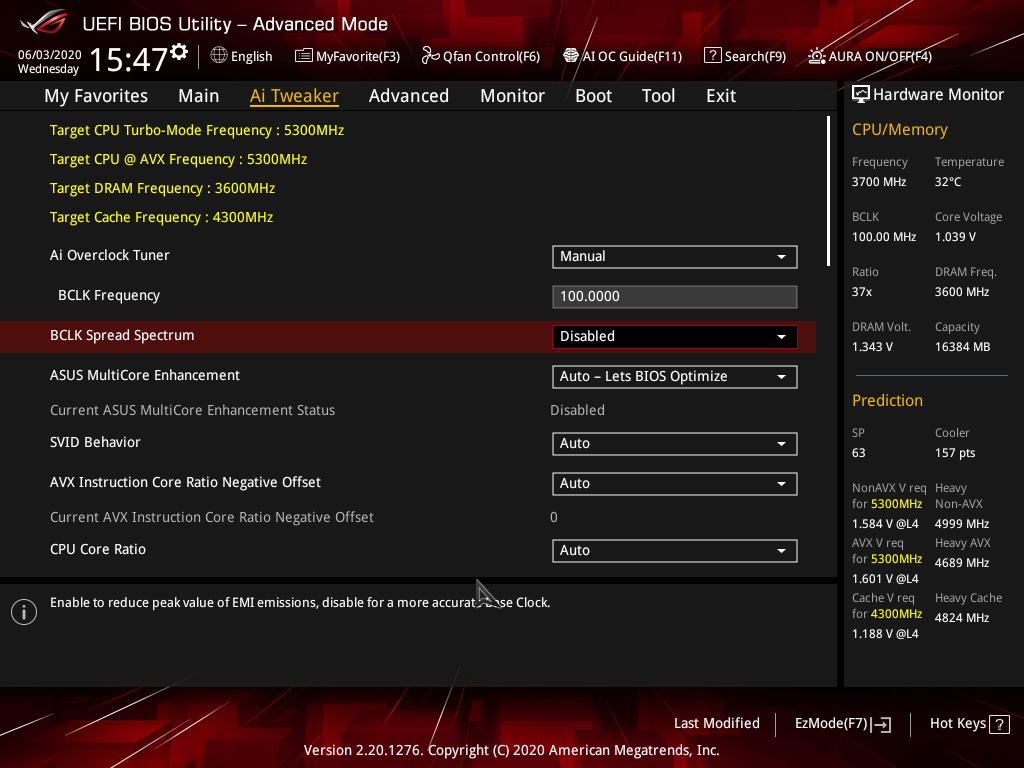Open MyFavorite(F3) from top bar

coord(347,56)
